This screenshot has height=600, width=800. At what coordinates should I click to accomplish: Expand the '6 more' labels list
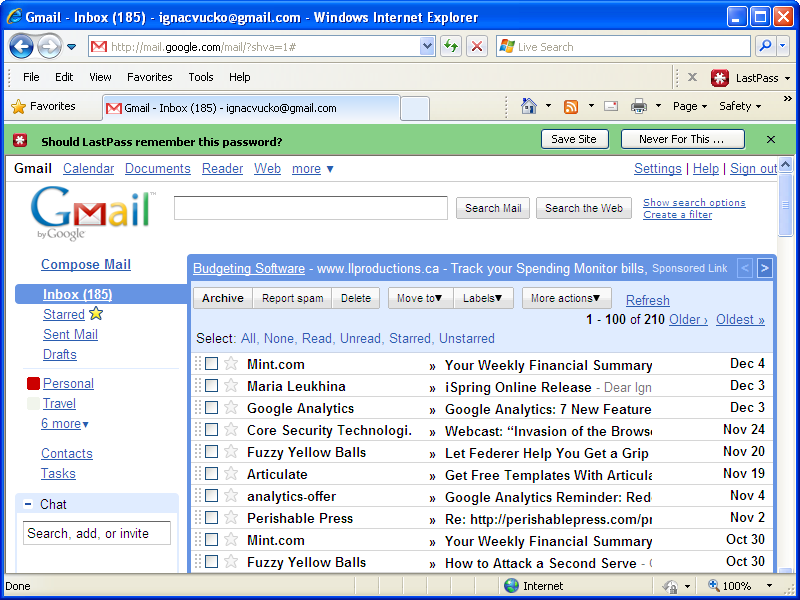(65, 423)
